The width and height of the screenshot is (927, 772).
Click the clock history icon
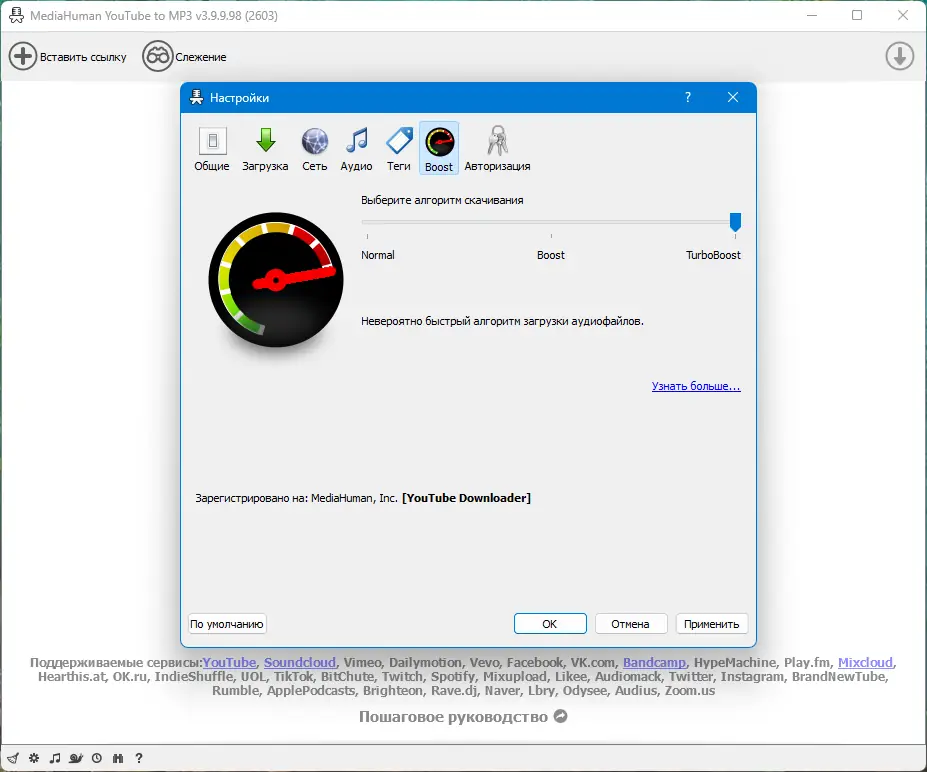tap(97, 758)
